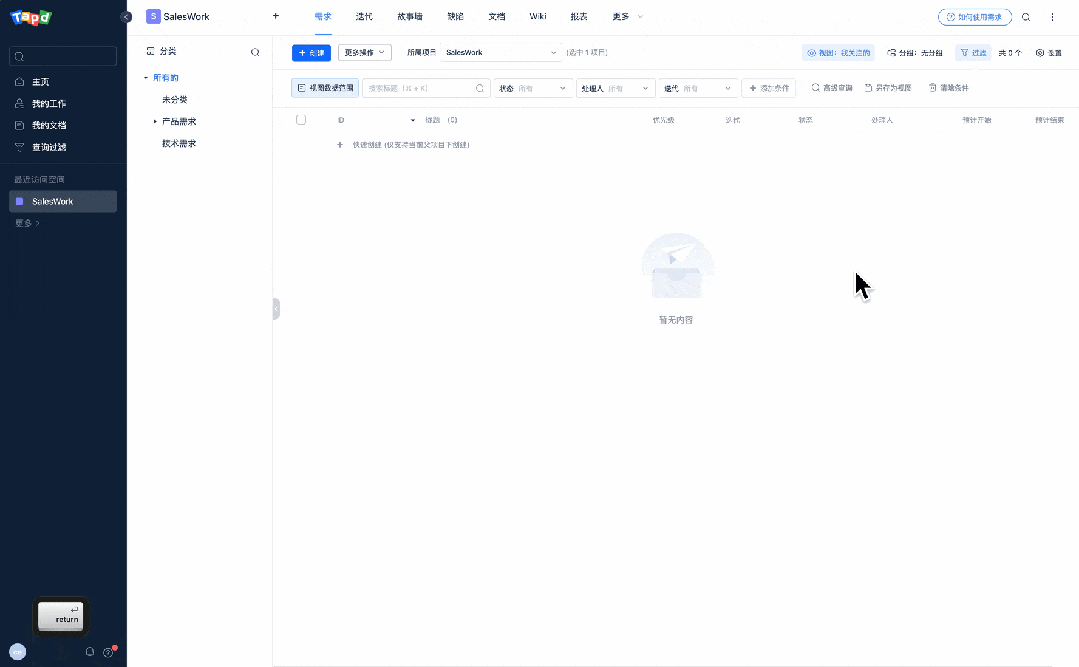Image resolution: width=1079 pixels, height=667 pixels.
Task: Open the help question mark icon
Action: pyautogui.click(x=109, y=652)
